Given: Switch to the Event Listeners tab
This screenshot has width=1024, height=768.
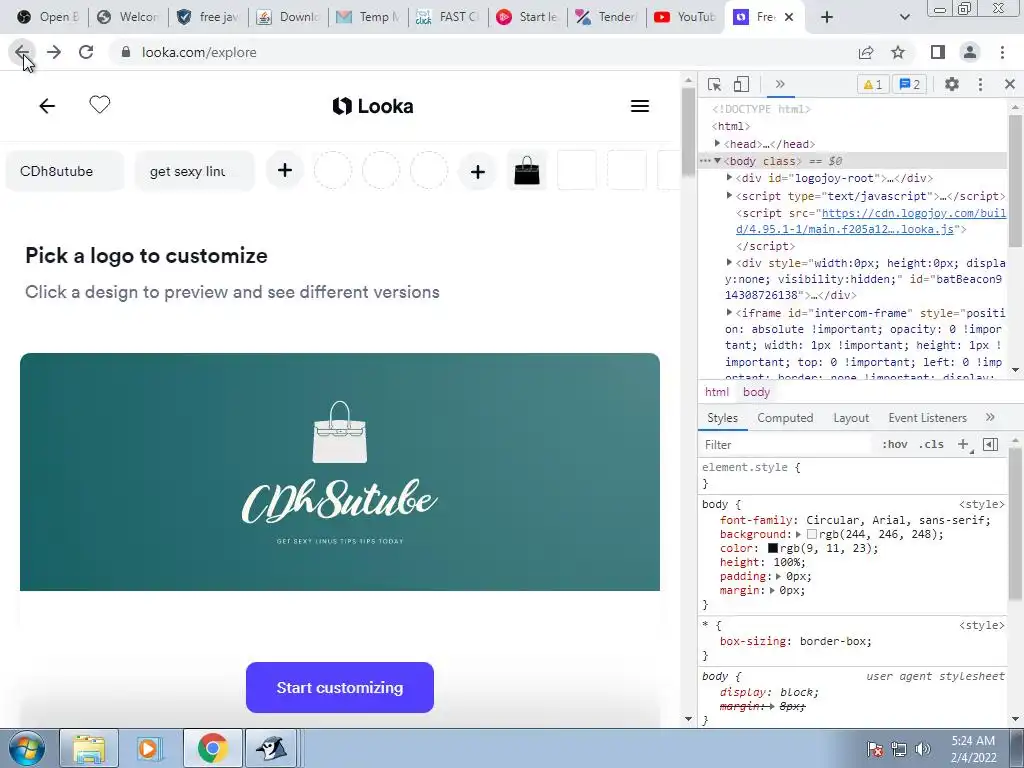Looking at the screenshot, I should pos(927,418).
